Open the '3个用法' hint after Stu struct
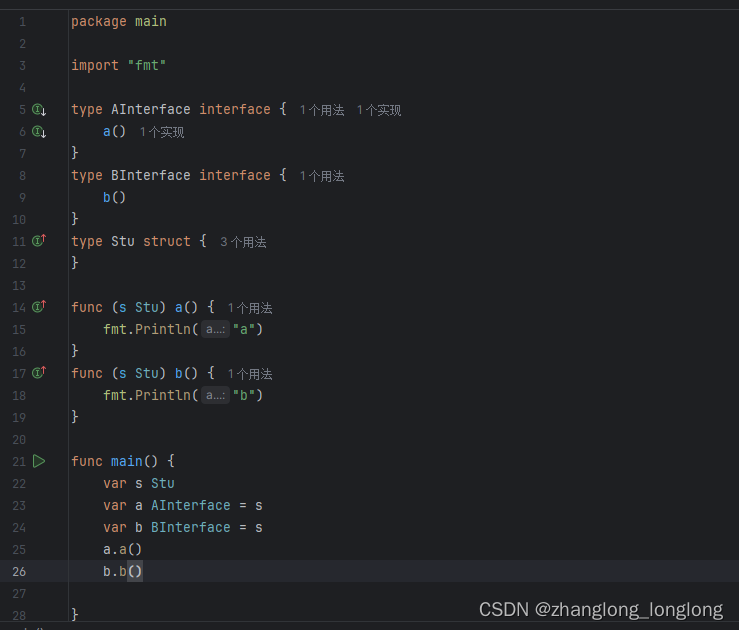Viewport: 739px width, 630px height. tap(243, 242)
